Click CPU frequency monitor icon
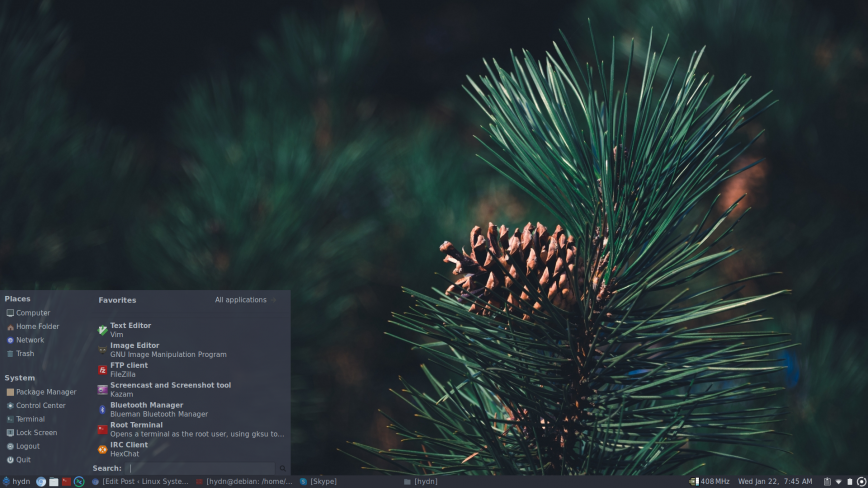Screen dimensions: 868x488 [694, 481]
